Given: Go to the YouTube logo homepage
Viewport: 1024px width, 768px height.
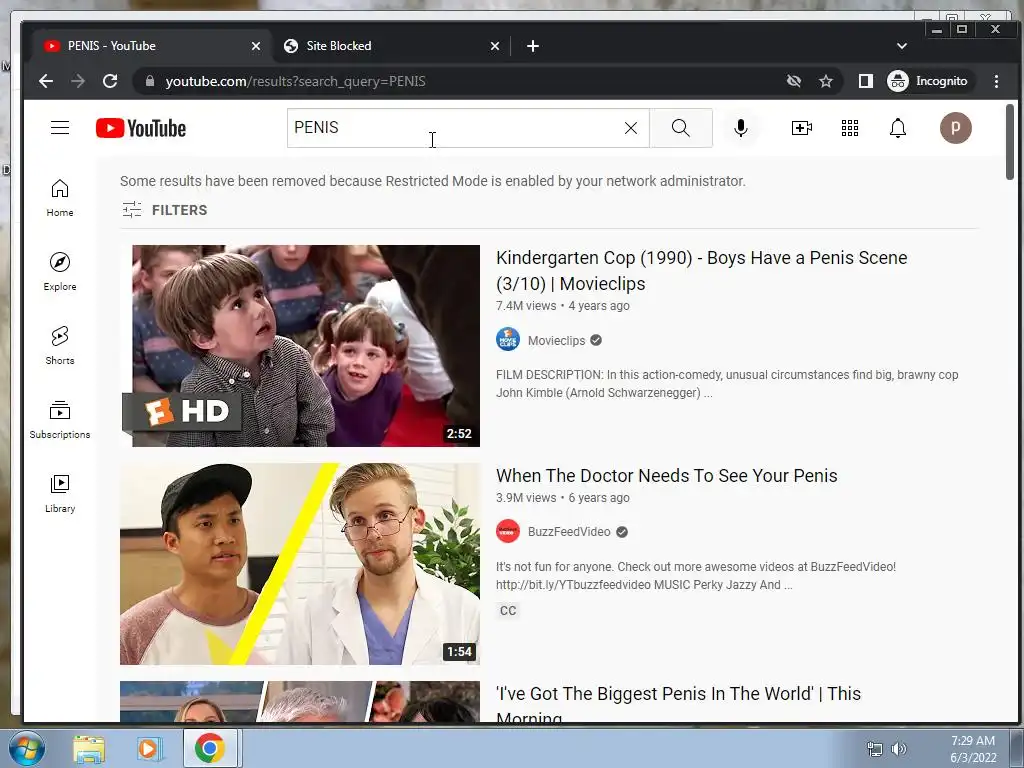Looking at the screenshot, I should (x=140, y=128).
